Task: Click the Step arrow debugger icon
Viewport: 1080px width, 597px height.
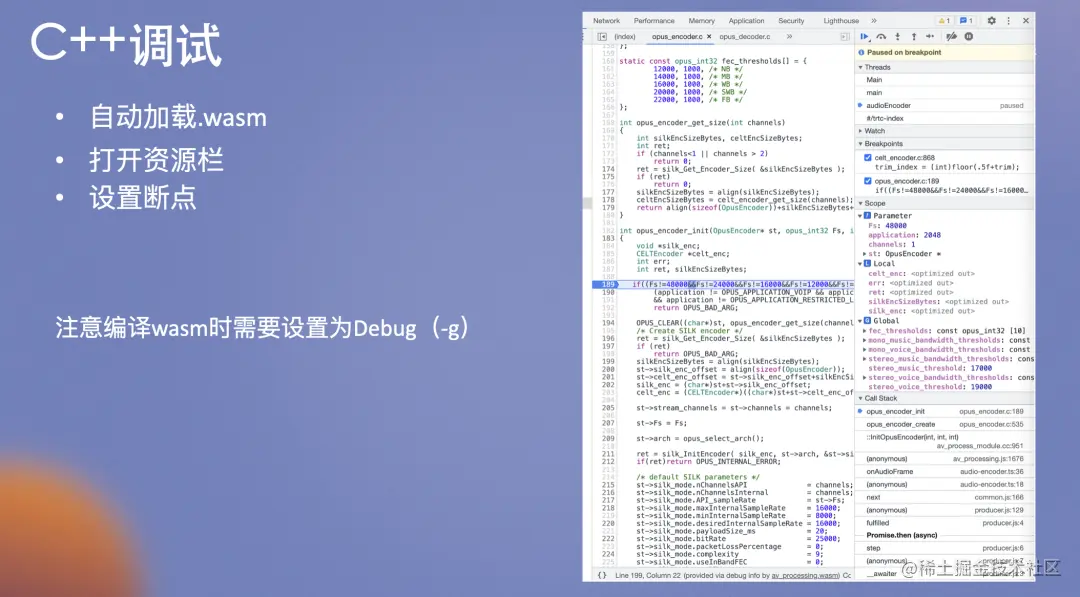Action: (x=930, y=36)
